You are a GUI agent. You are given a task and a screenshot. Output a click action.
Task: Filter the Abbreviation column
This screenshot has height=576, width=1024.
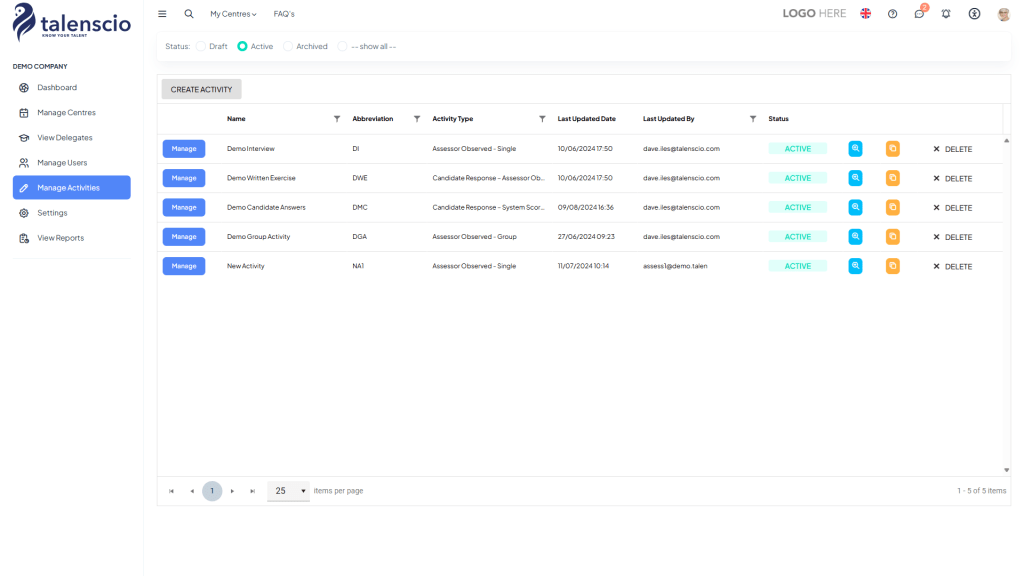[x=417, y=119]
